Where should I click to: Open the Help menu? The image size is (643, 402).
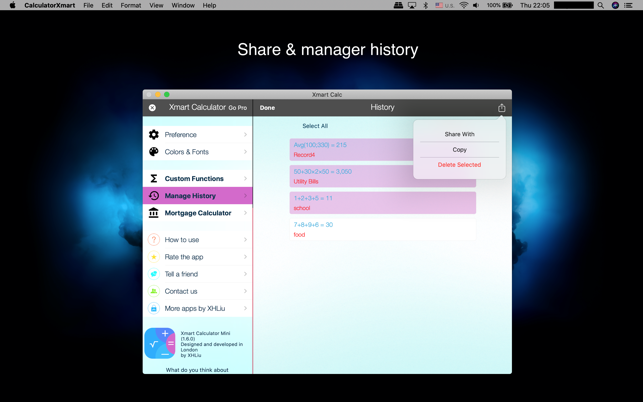click(209, 5)
